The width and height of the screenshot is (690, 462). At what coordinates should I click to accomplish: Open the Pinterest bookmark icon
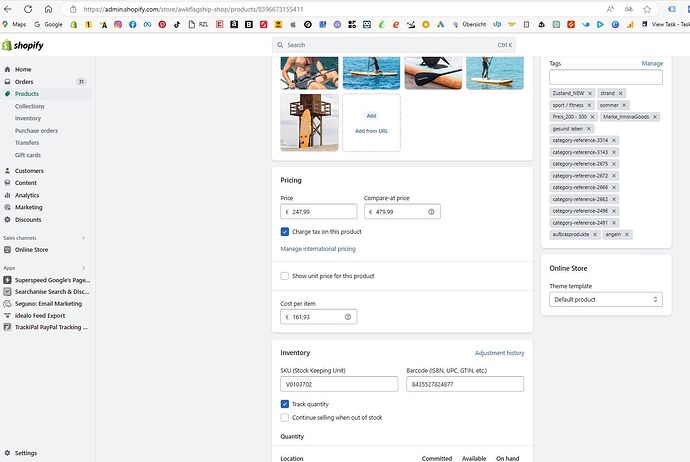pos(162,25)
